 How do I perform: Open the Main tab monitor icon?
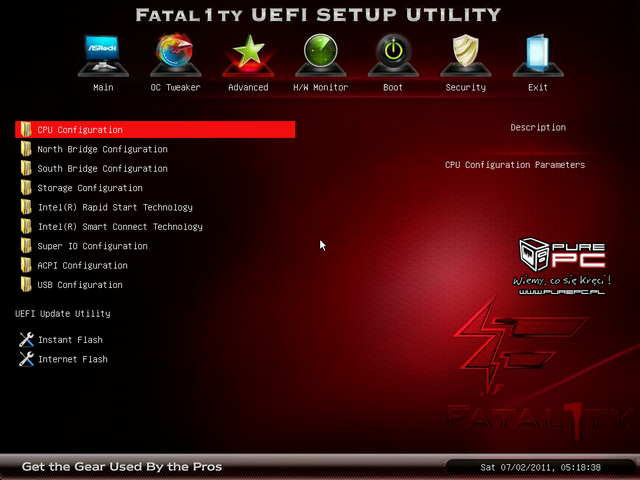103,55
